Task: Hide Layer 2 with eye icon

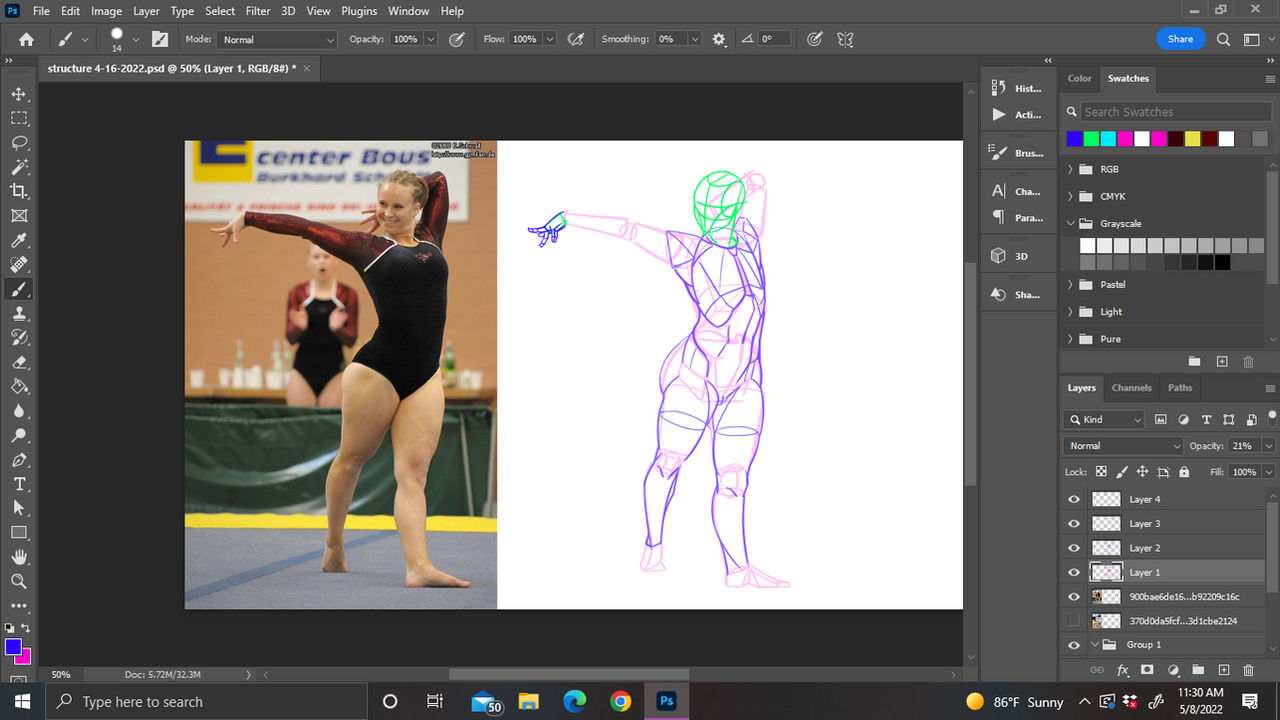Action: 1074,548
